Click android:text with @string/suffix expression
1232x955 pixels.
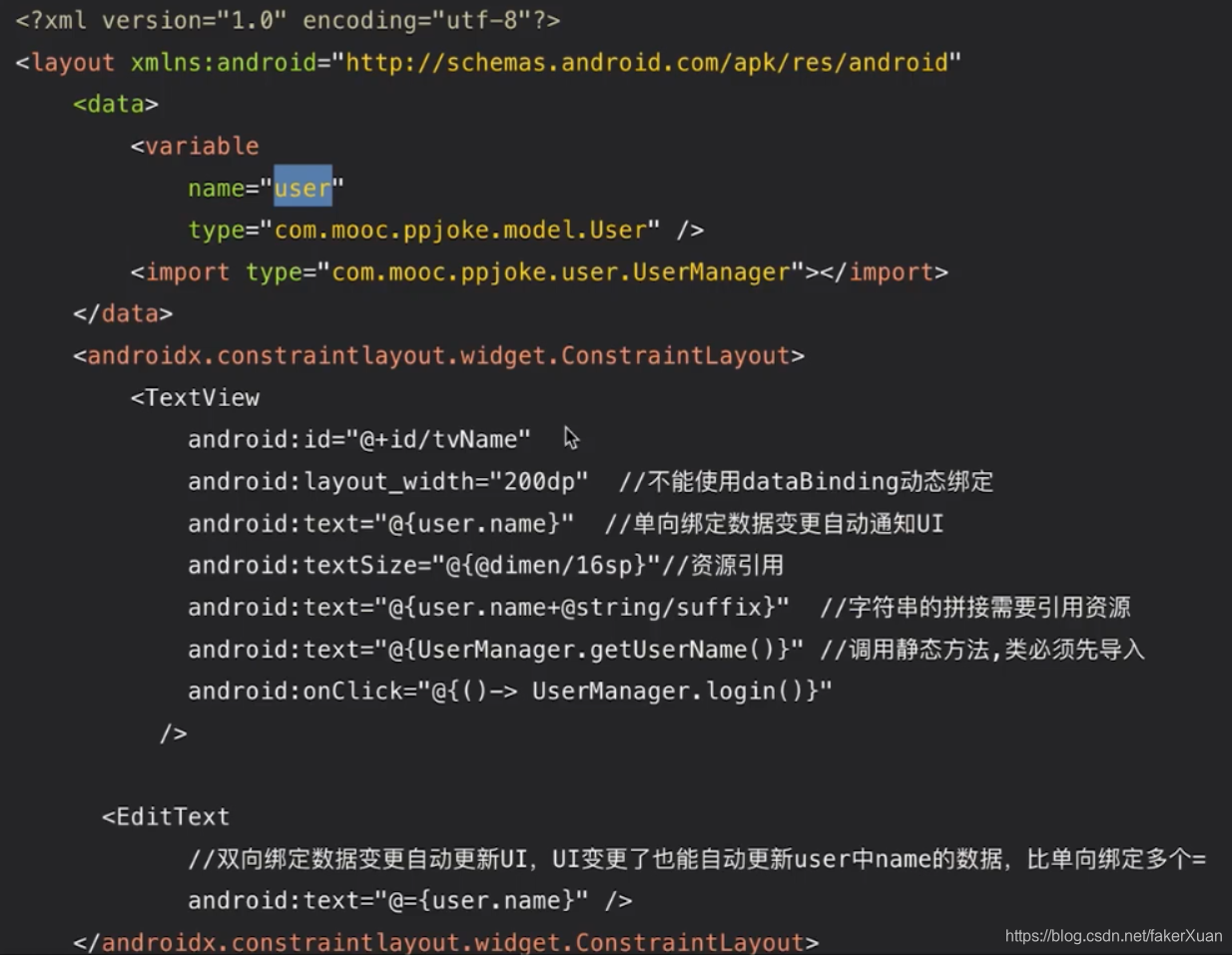coord(488,607)
